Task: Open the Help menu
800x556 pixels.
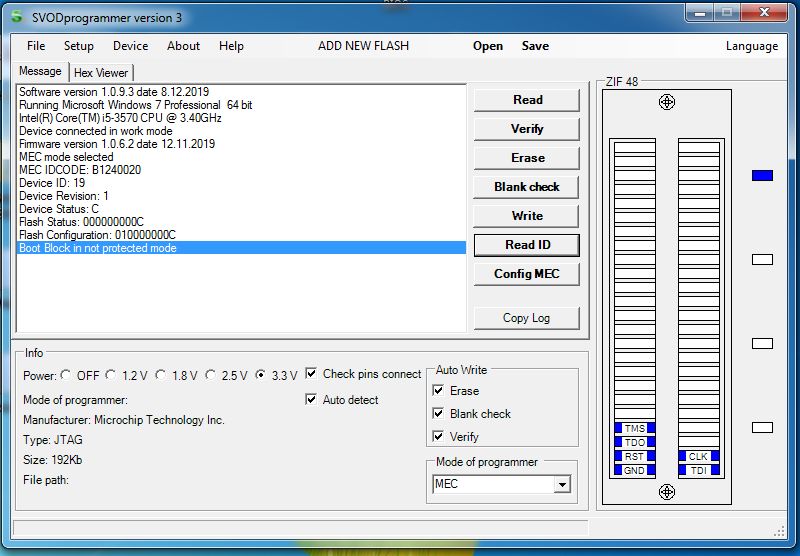Action: click(231, 46)
